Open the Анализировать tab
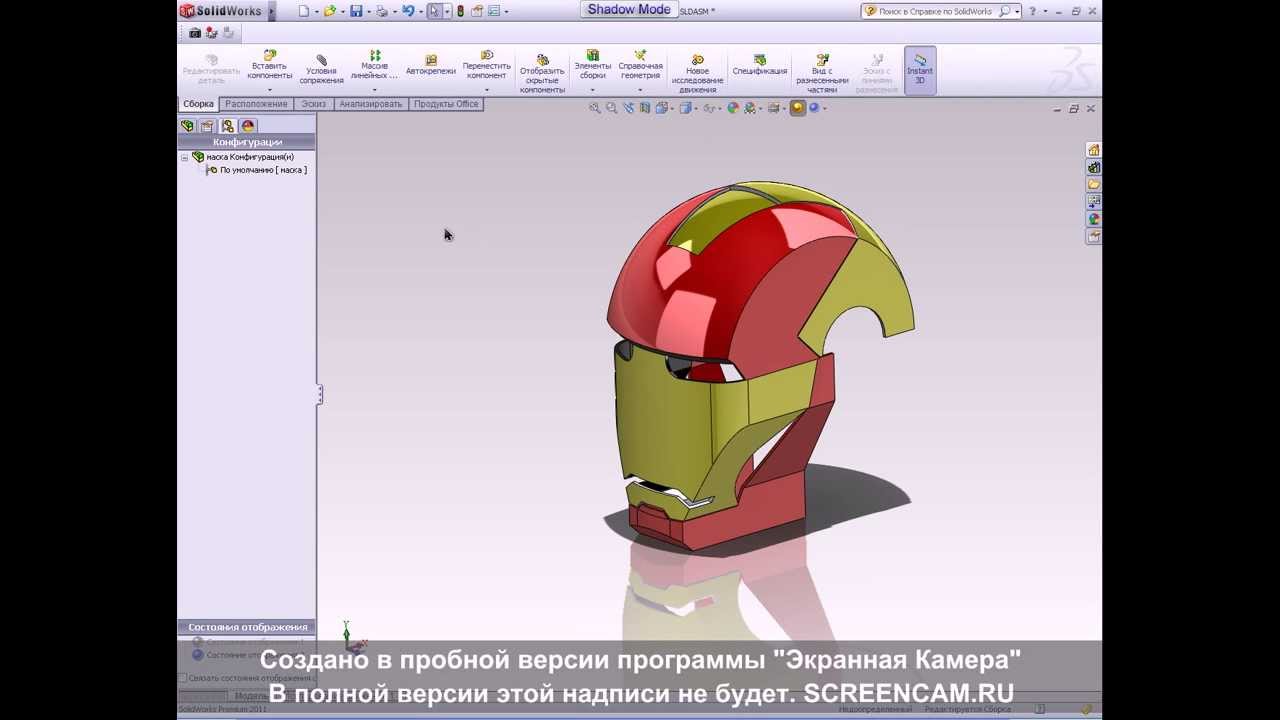 click(x=370, y=104)
